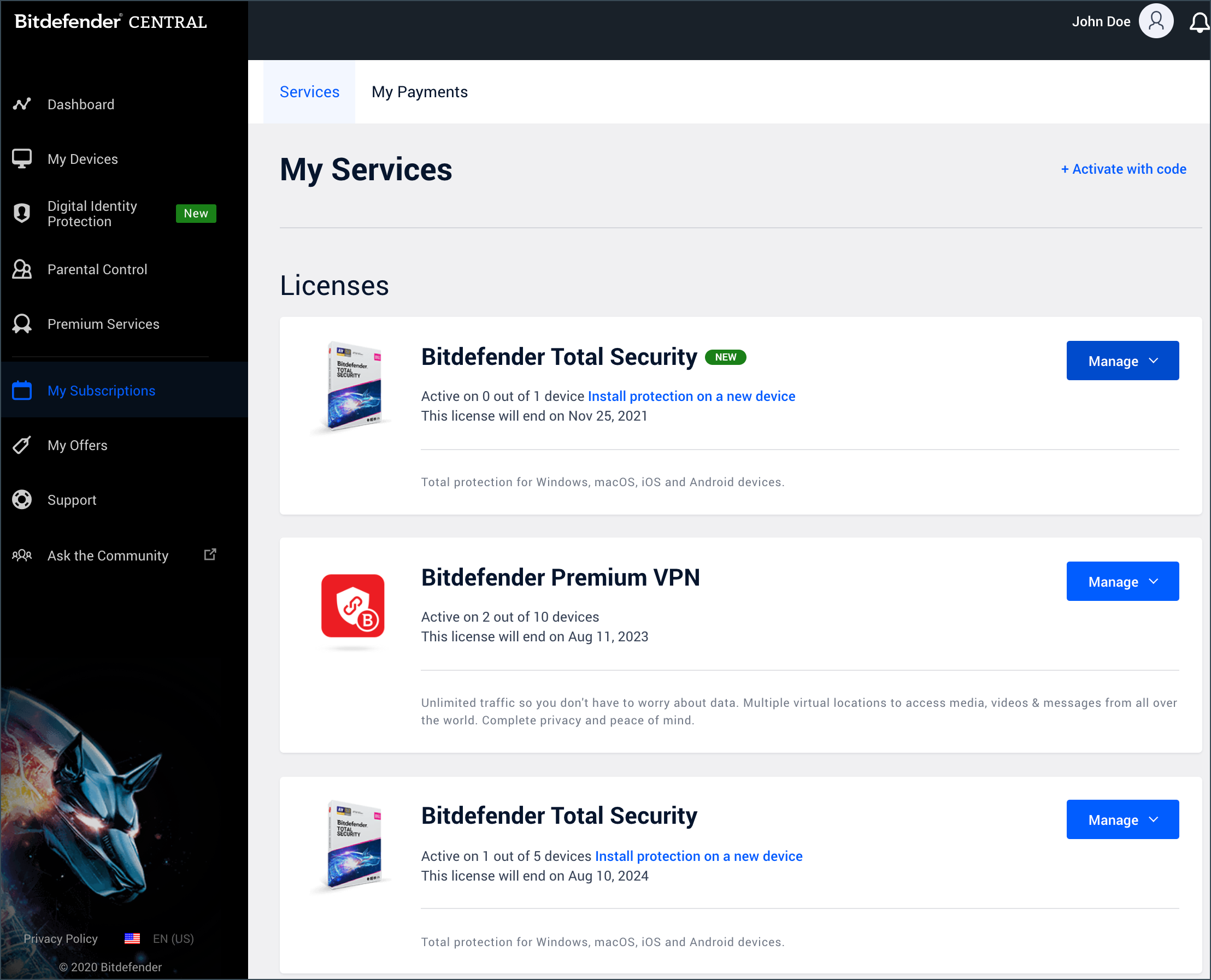Image resolution: width=1211 pixels, height=980 pixels.
Task: Click Install protection on a new device
Action: [691, 396]
